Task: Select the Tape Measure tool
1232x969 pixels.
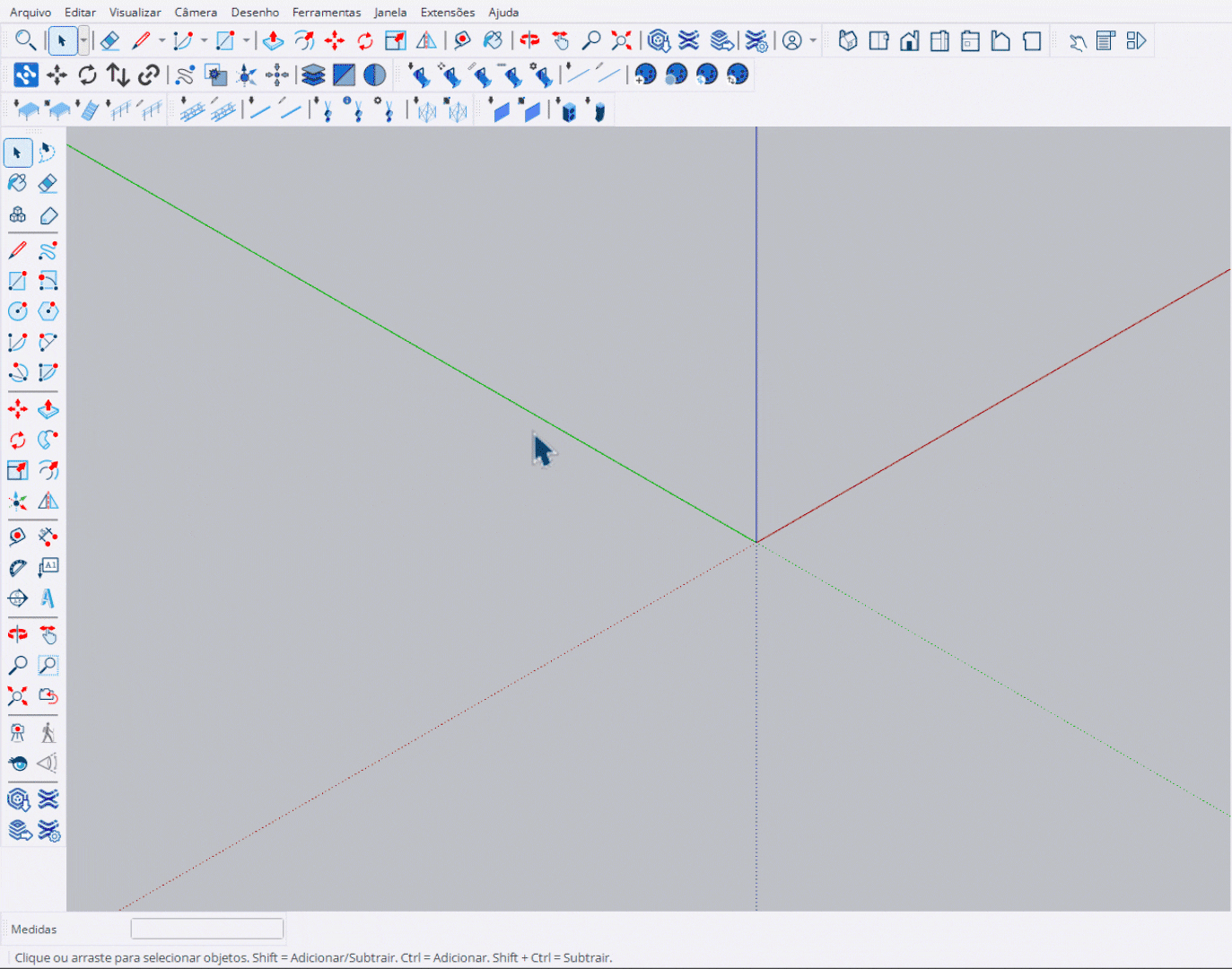Action: (x=17, y=536)
